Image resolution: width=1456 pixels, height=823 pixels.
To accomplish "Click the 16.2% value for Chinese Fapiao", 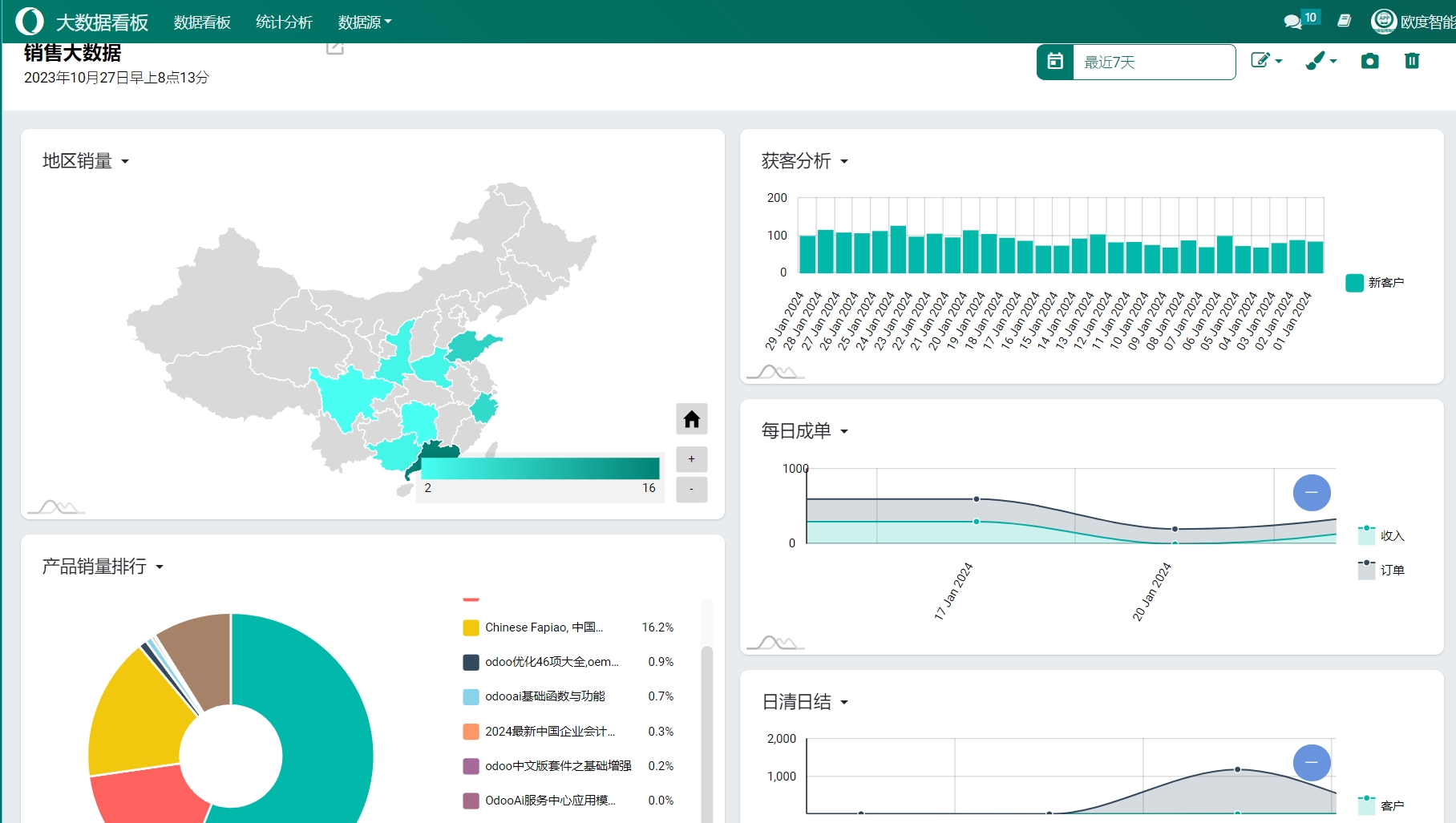I will point(657,627).
